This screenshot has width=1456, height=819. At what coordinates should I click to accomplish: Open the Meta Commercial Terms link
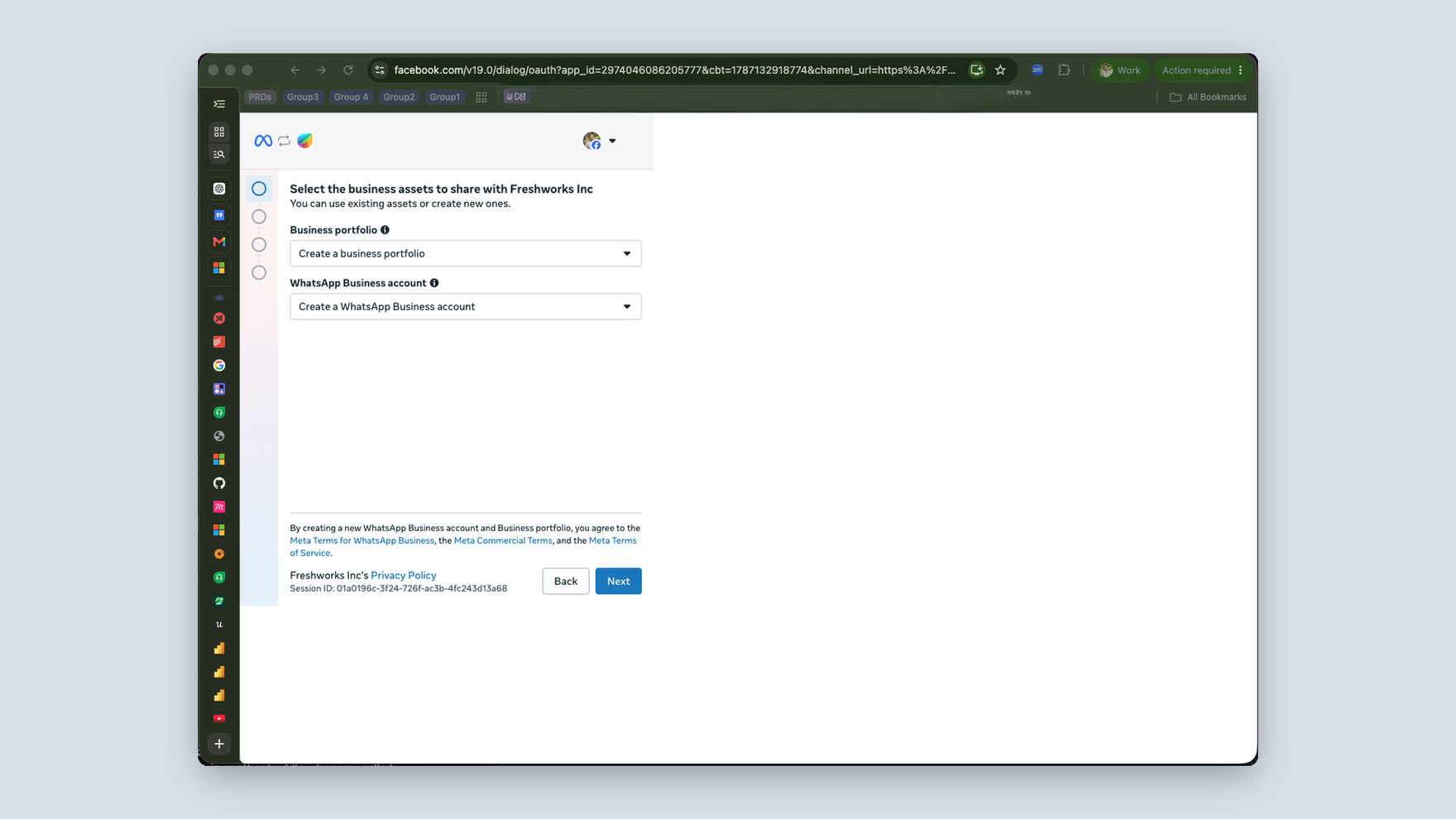pyautogui.click(x=503, y=540)
